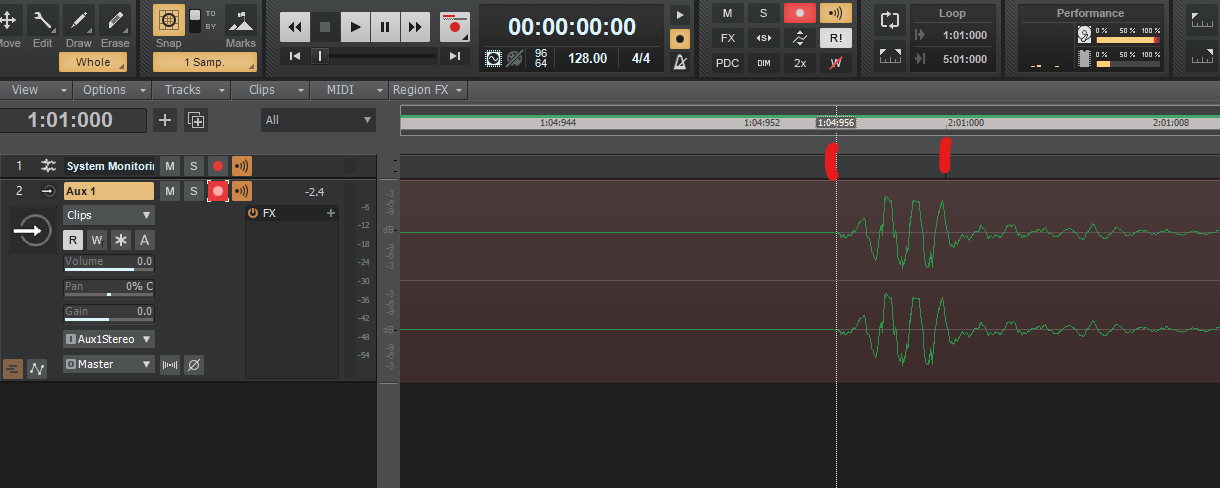Click the small play arrow beside the time display
The image size is (1220, 488).
tap(680, 14)
